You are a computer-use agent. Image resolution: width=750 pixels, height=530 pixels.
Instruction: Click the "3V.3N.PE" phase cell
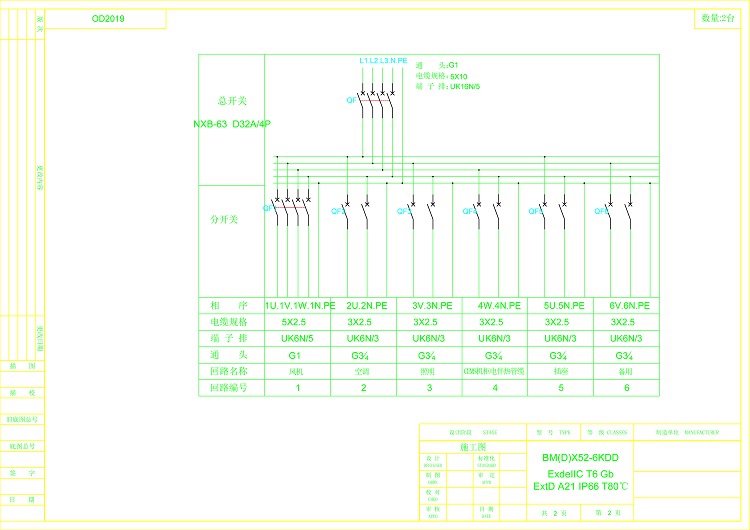432,306
